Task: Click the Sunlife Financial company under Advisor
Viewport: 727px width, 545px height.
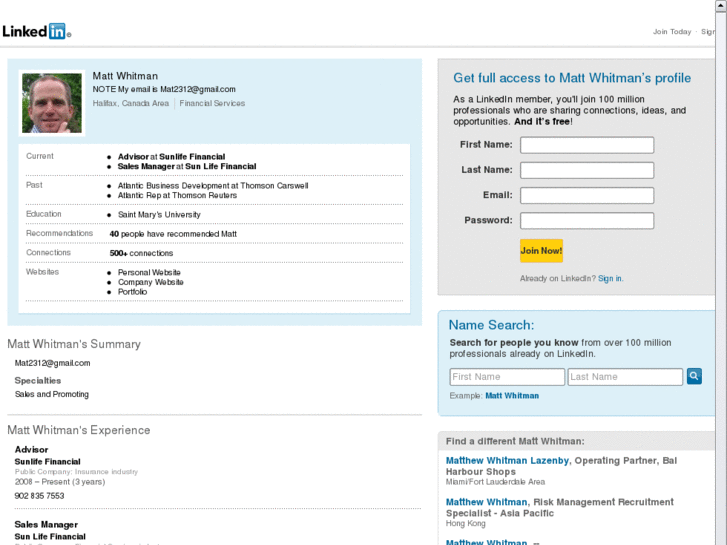Action: 47,462
